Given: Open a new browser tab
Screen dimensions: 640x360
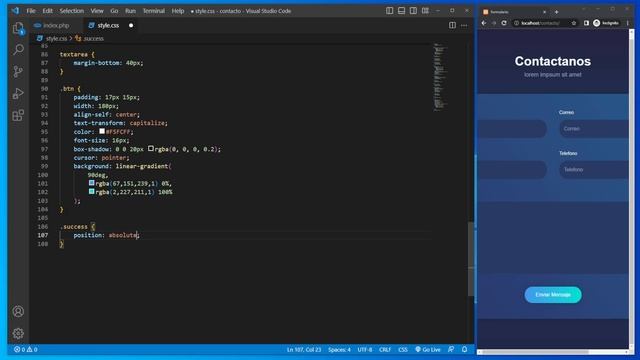Looking at the screenshot, I should [x=556, y=12].
